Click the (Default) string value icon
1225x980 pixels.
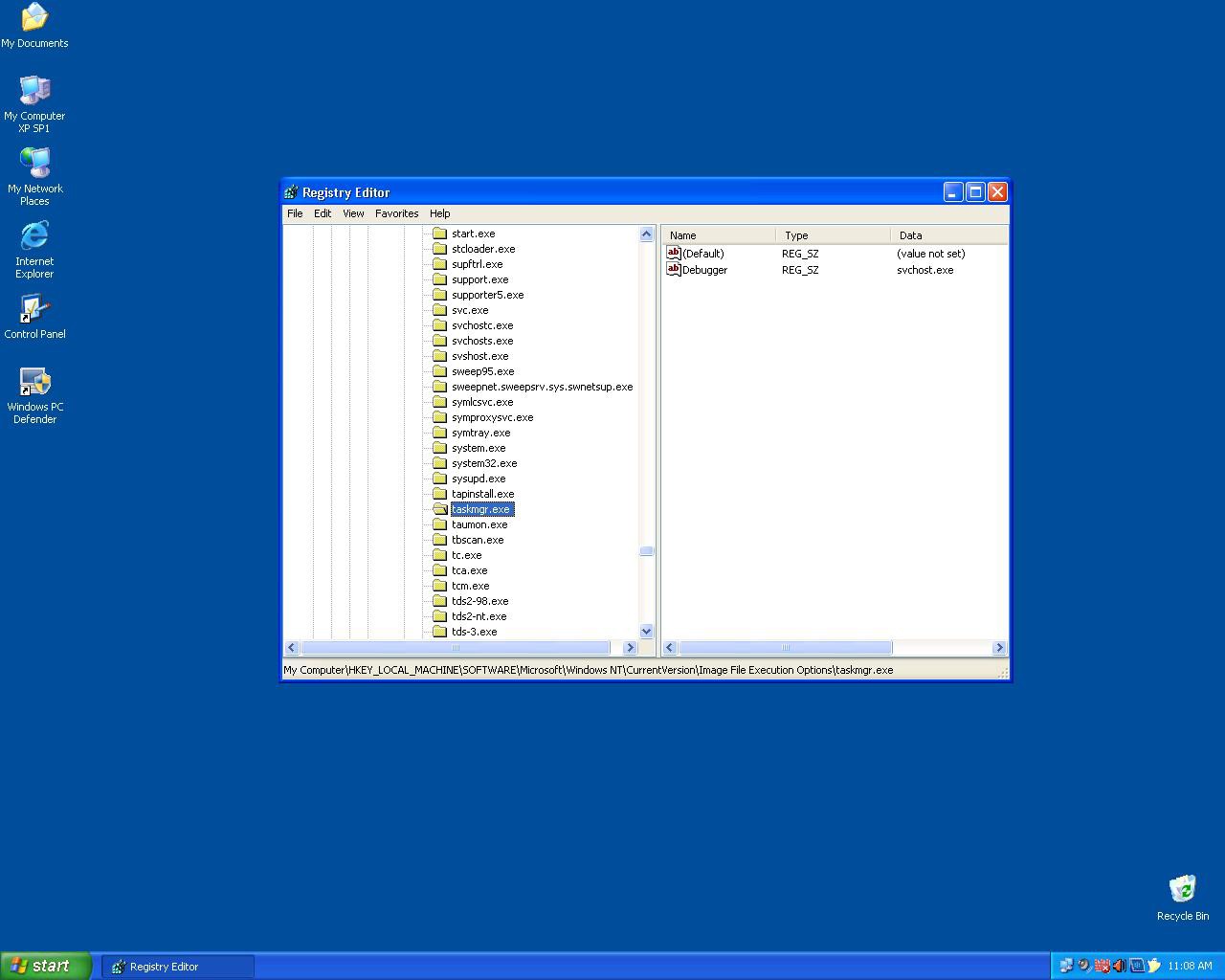673,254
